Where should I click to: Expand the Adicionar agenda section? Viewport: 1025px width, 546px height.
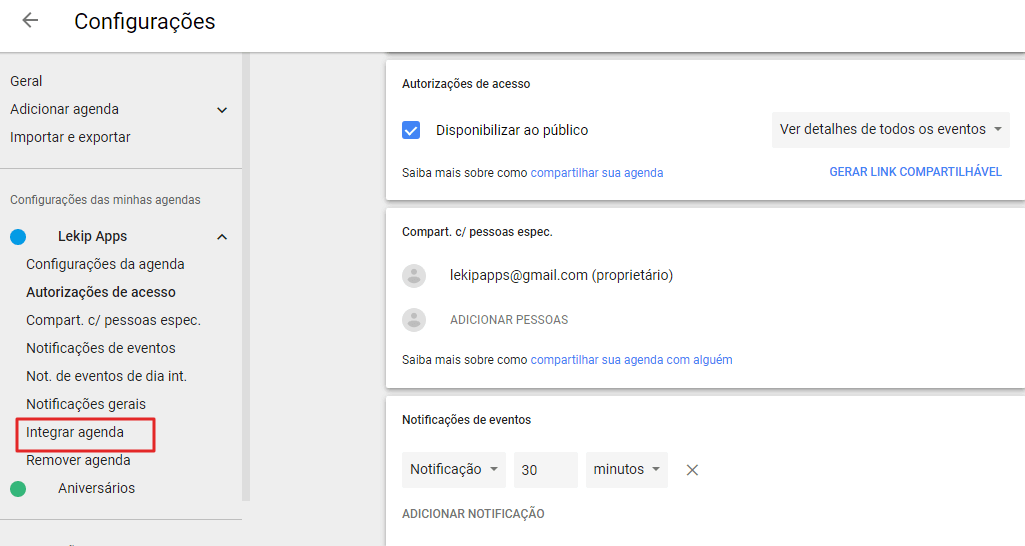pos(222,110)
